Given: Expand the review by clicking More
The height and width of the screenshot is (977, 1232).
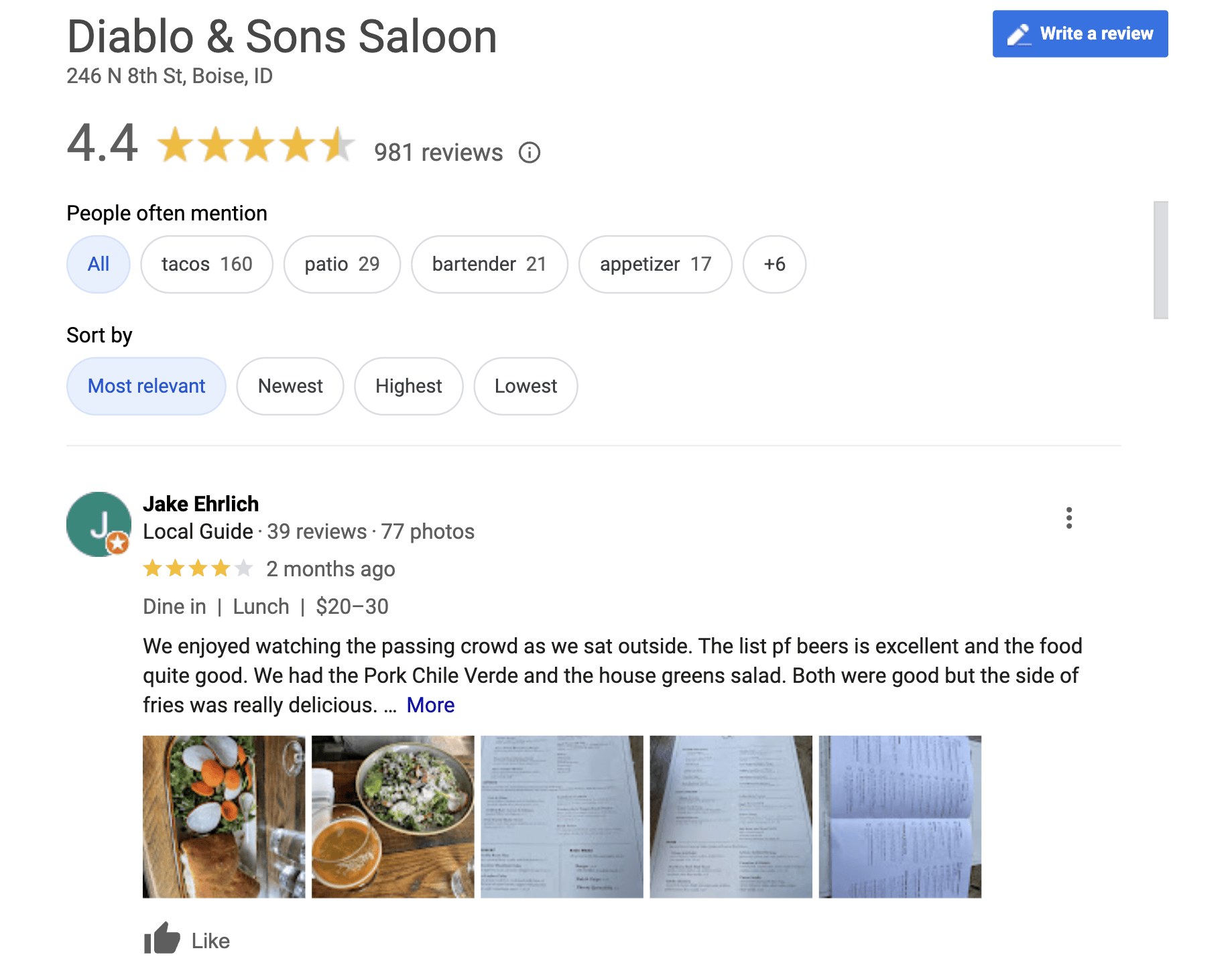Looking at the screenshot, I should [x=430, y=704].
